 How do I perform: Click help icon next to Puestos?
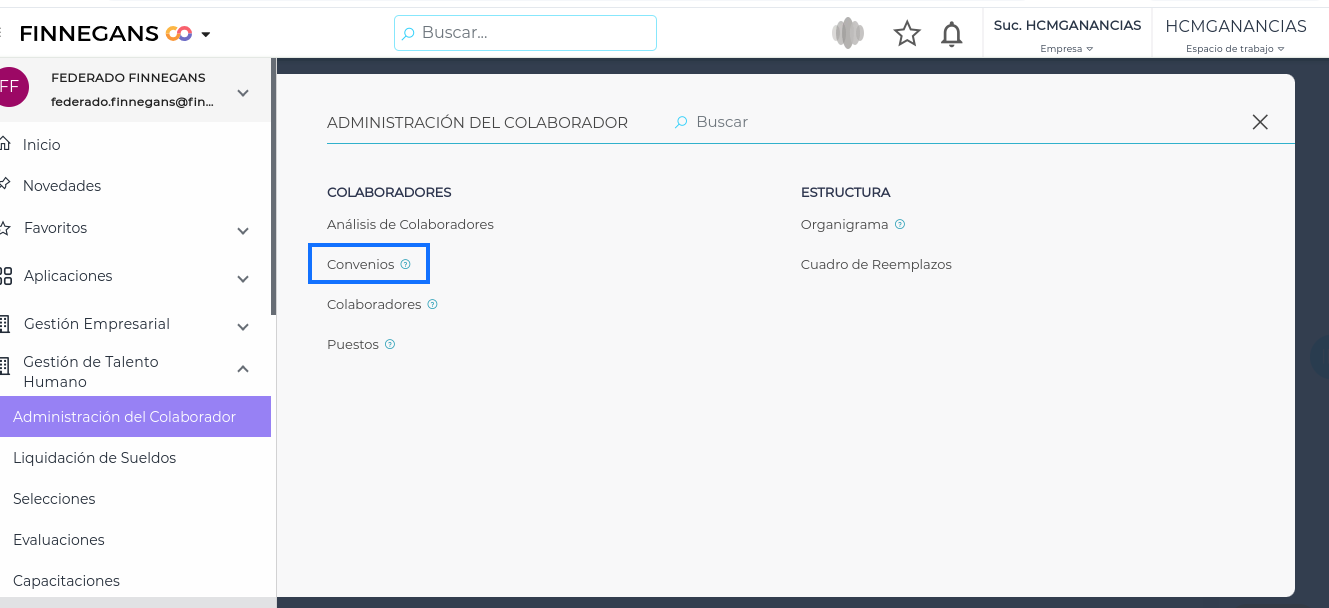pyautogui.click(x=390, y=344)
